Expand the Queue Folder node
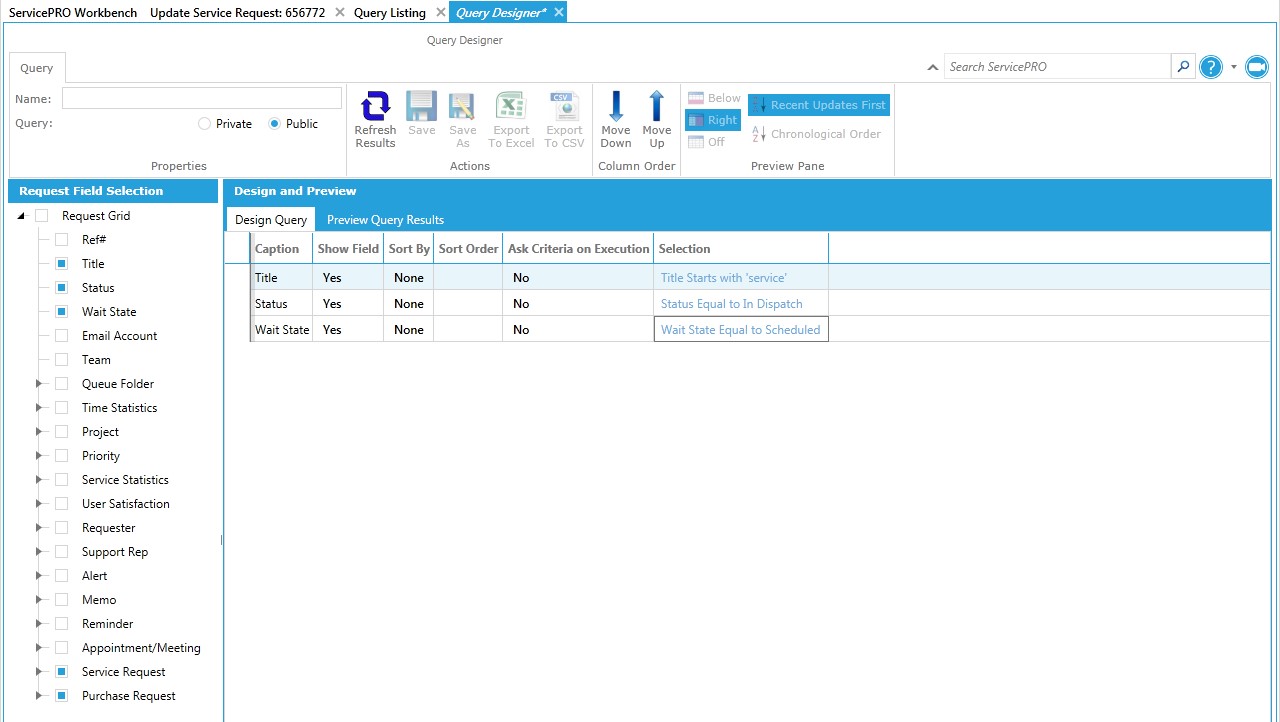This screenshot has width=1280, height=722. coord(40,384)
